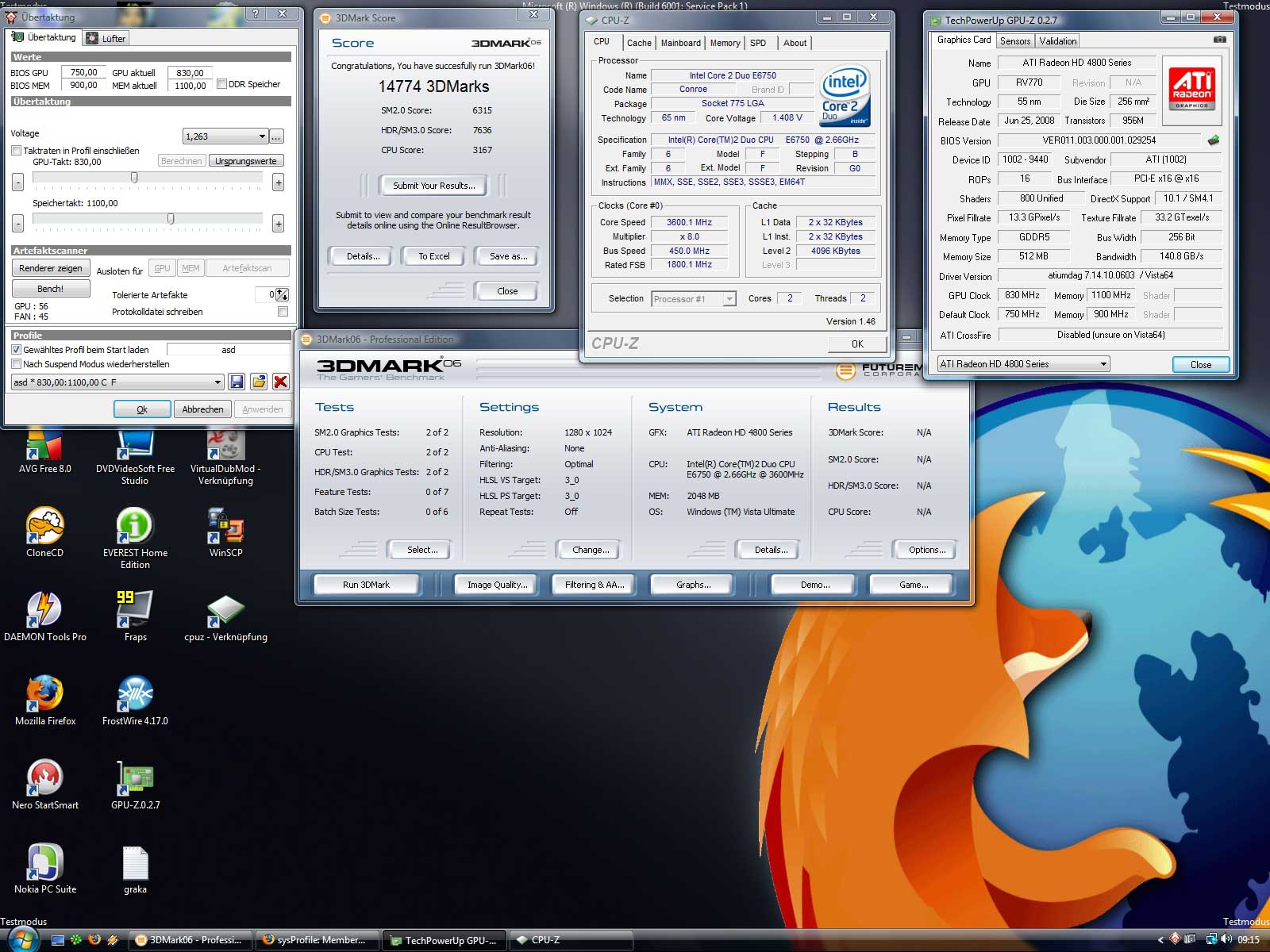Open the Windows Start orb
The width and height of the screenshot is (1270, 952).
(22, 939)
